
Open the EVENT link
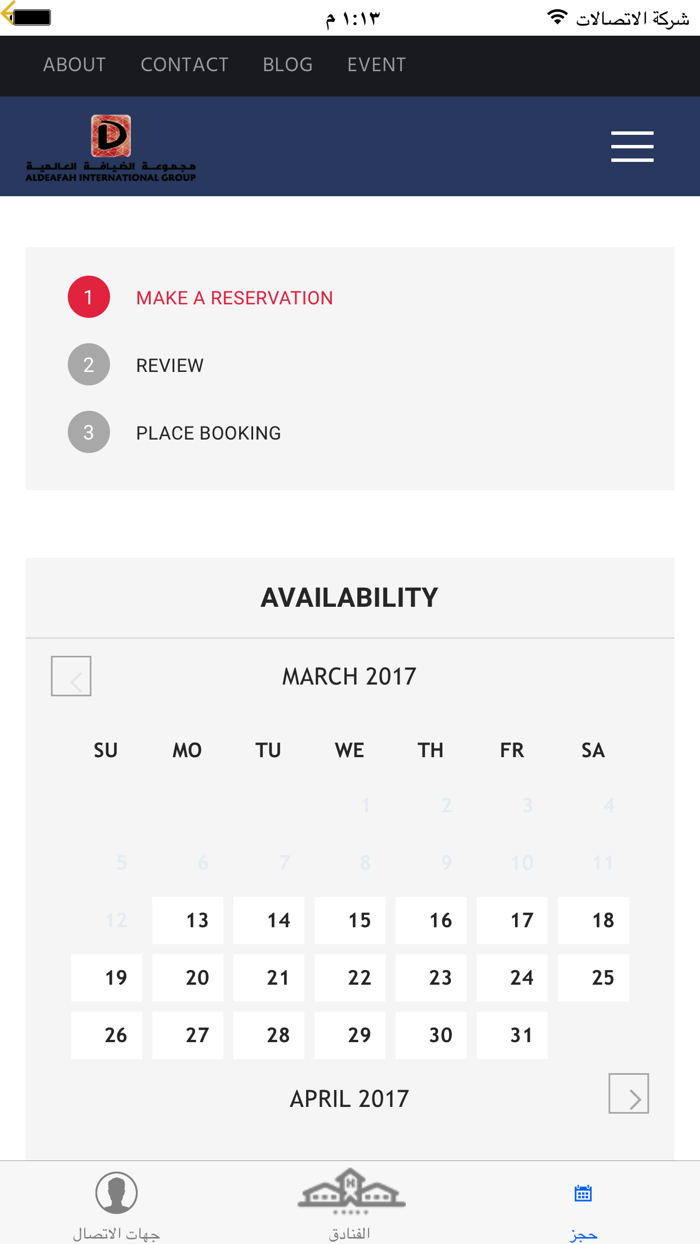pos(376,65)
